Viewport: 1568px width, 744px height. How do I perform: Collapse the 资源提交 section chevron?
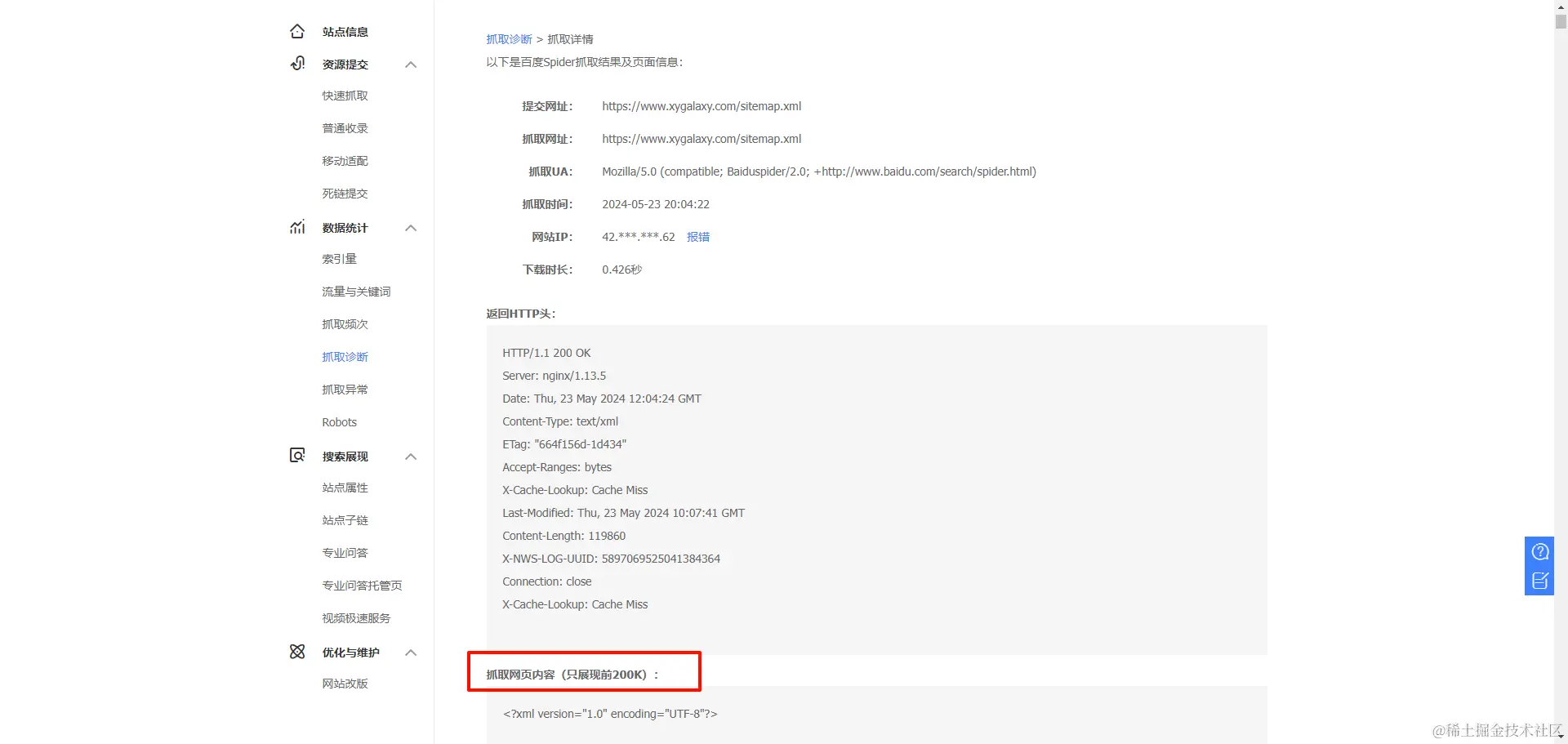411,64
